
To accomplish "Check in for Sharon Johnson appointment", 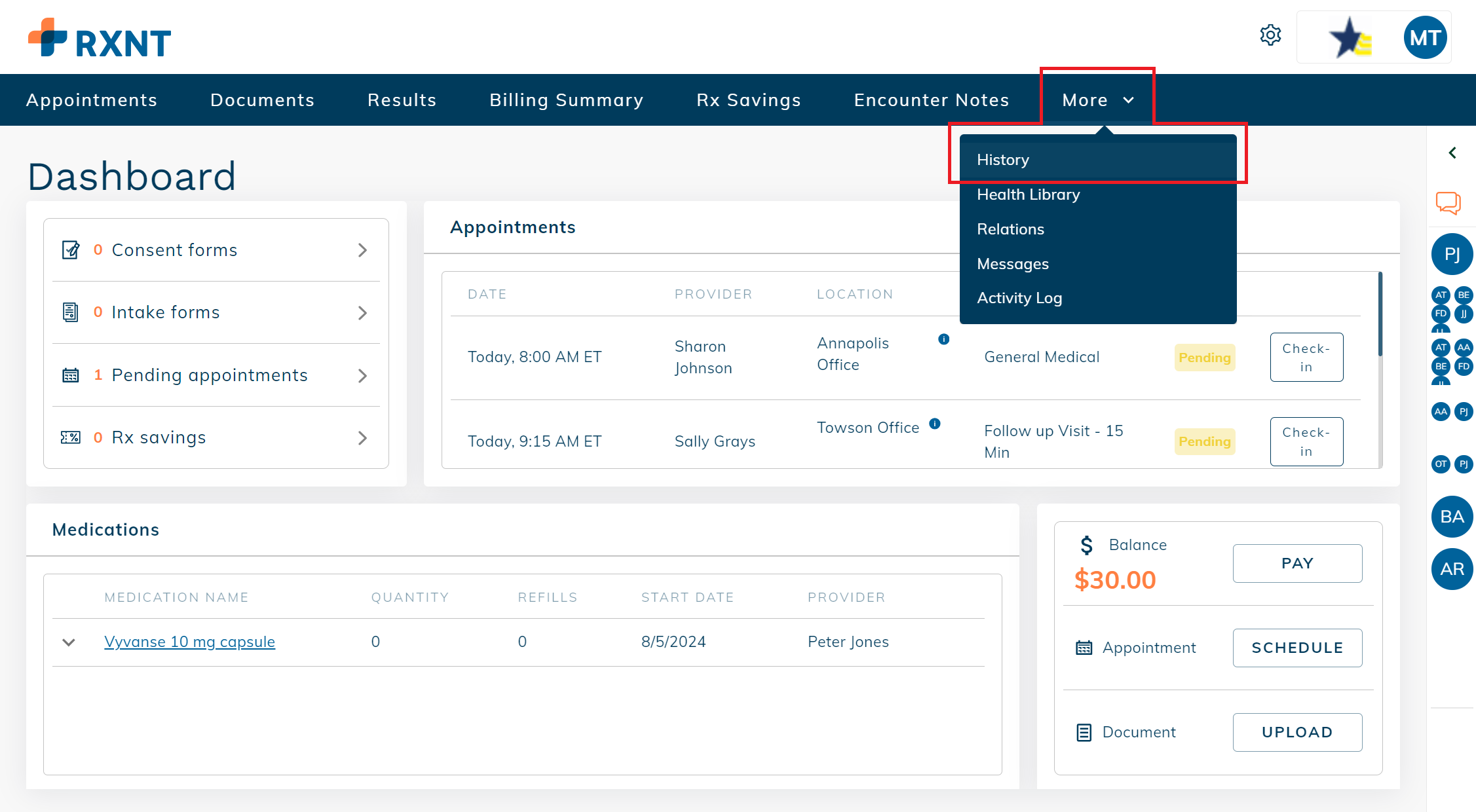I will [1306, 358].
